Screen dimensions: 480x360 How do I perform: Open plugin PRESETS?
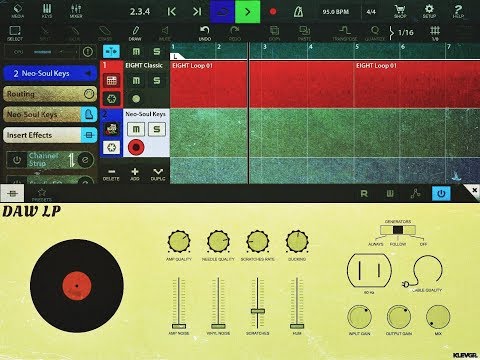pyautogui.click(x=42, y=194)
